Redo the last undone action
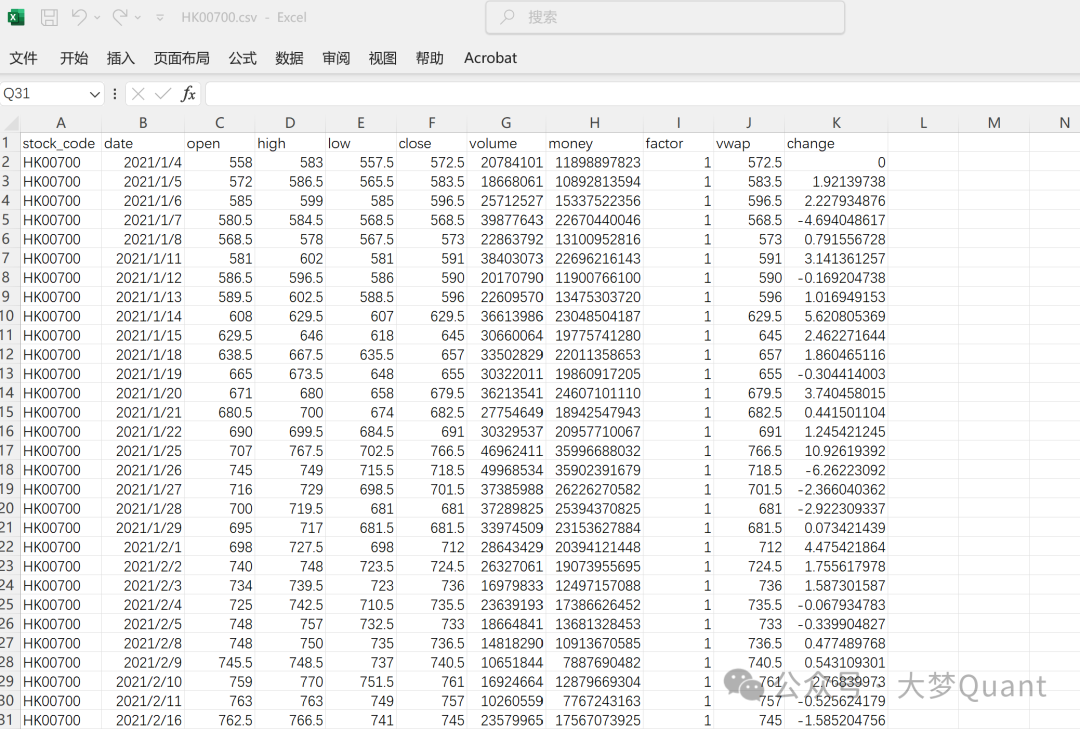This screenshot has height=729, width=1080. (120, 17)
